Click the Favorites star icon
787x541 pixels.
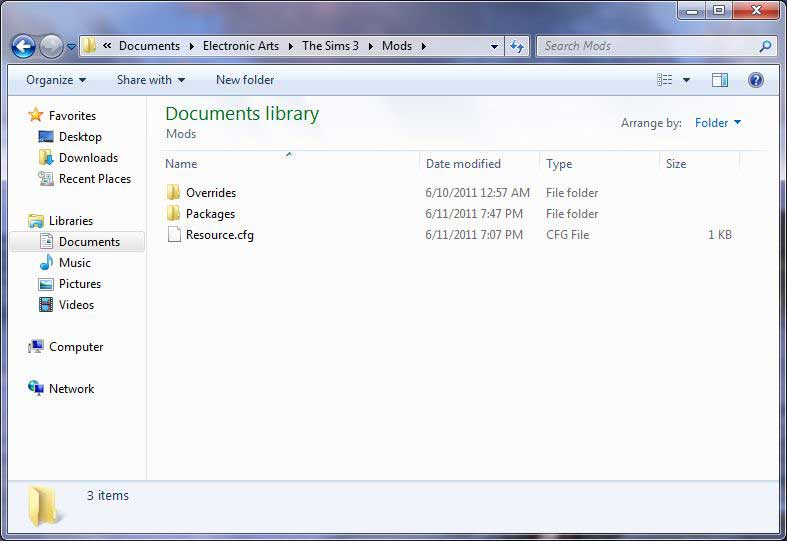(36, 115)
